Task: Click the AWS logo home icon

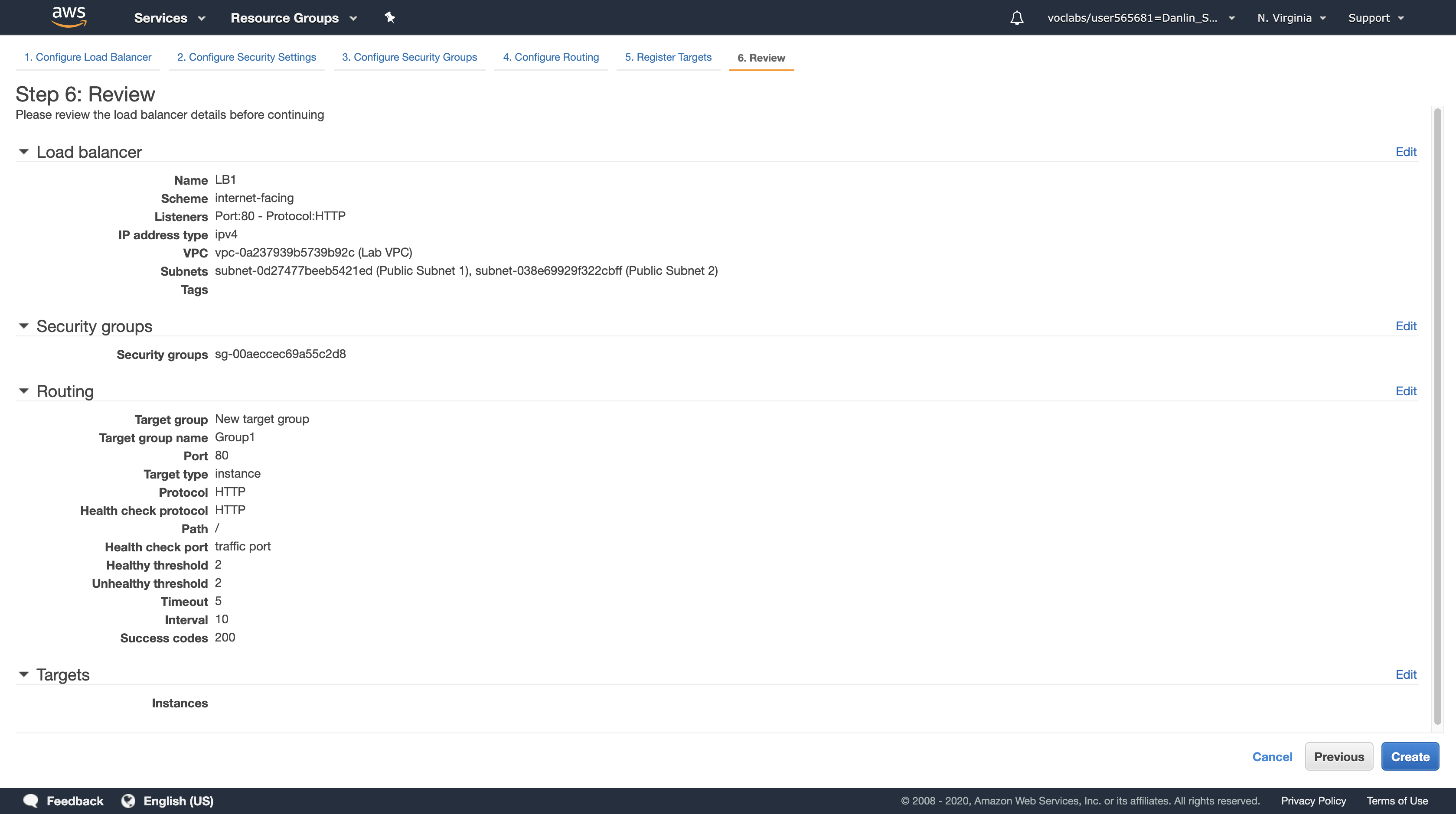Action: point(69,17)
